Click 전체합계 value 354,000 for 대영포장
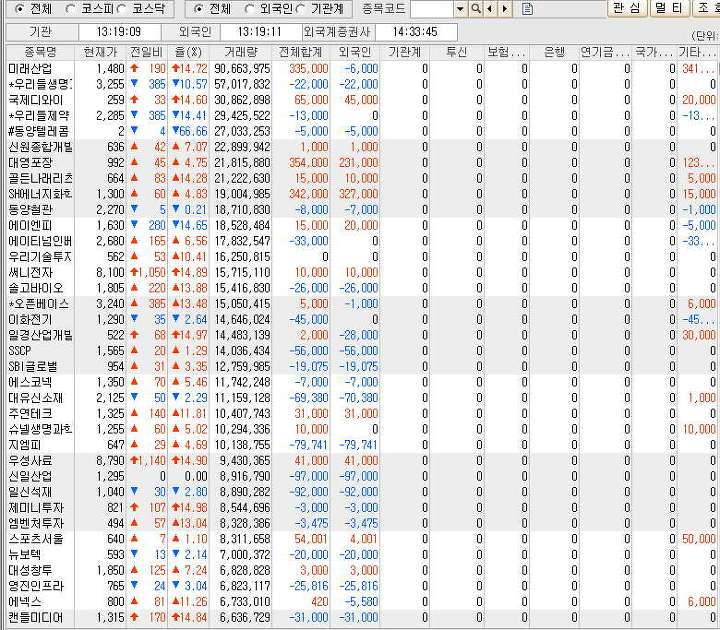Image resolution: width=720 pixels, height=630 pixels. point(309,163)
